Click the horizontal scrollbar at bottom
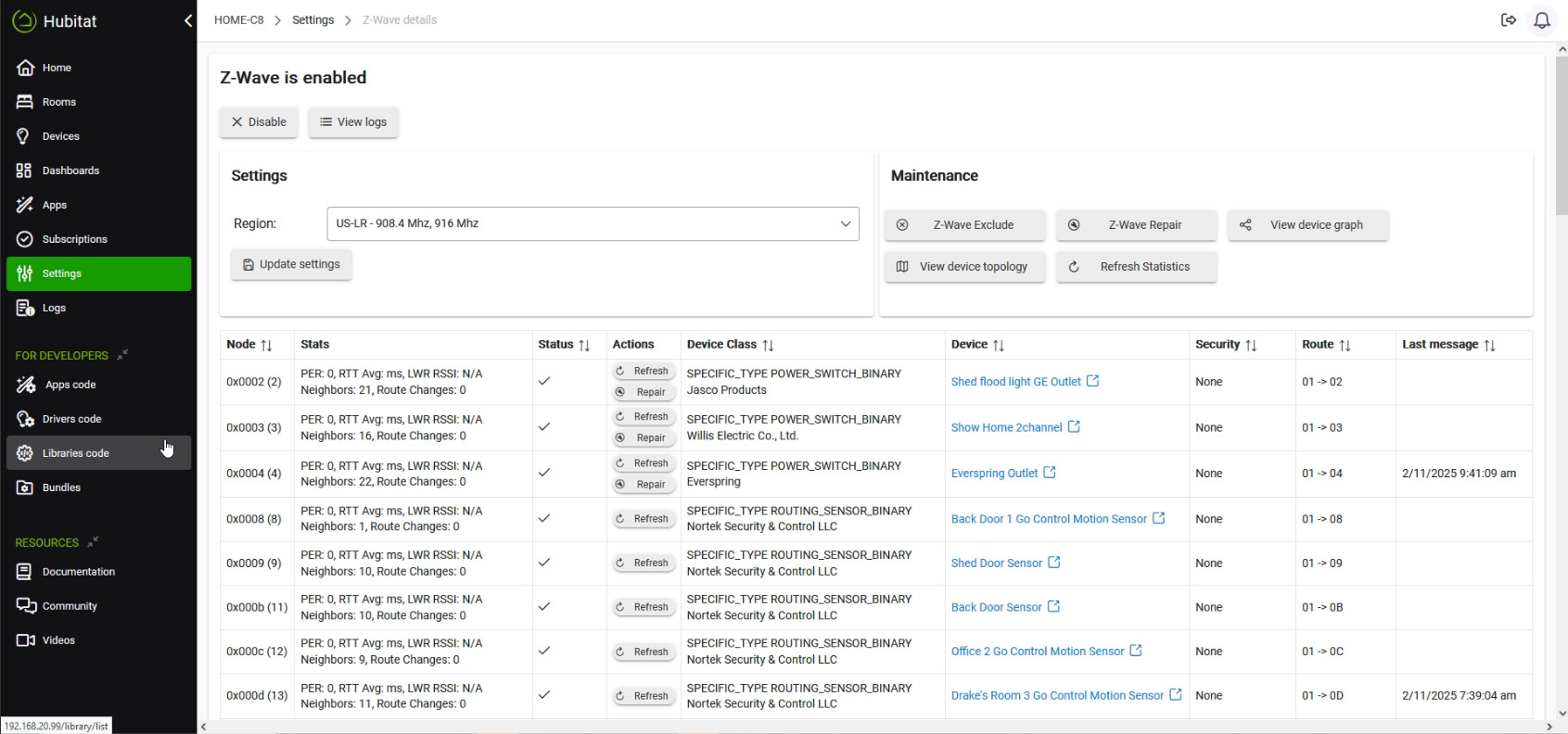The image size is (1568, 734). tap(876, 727)
